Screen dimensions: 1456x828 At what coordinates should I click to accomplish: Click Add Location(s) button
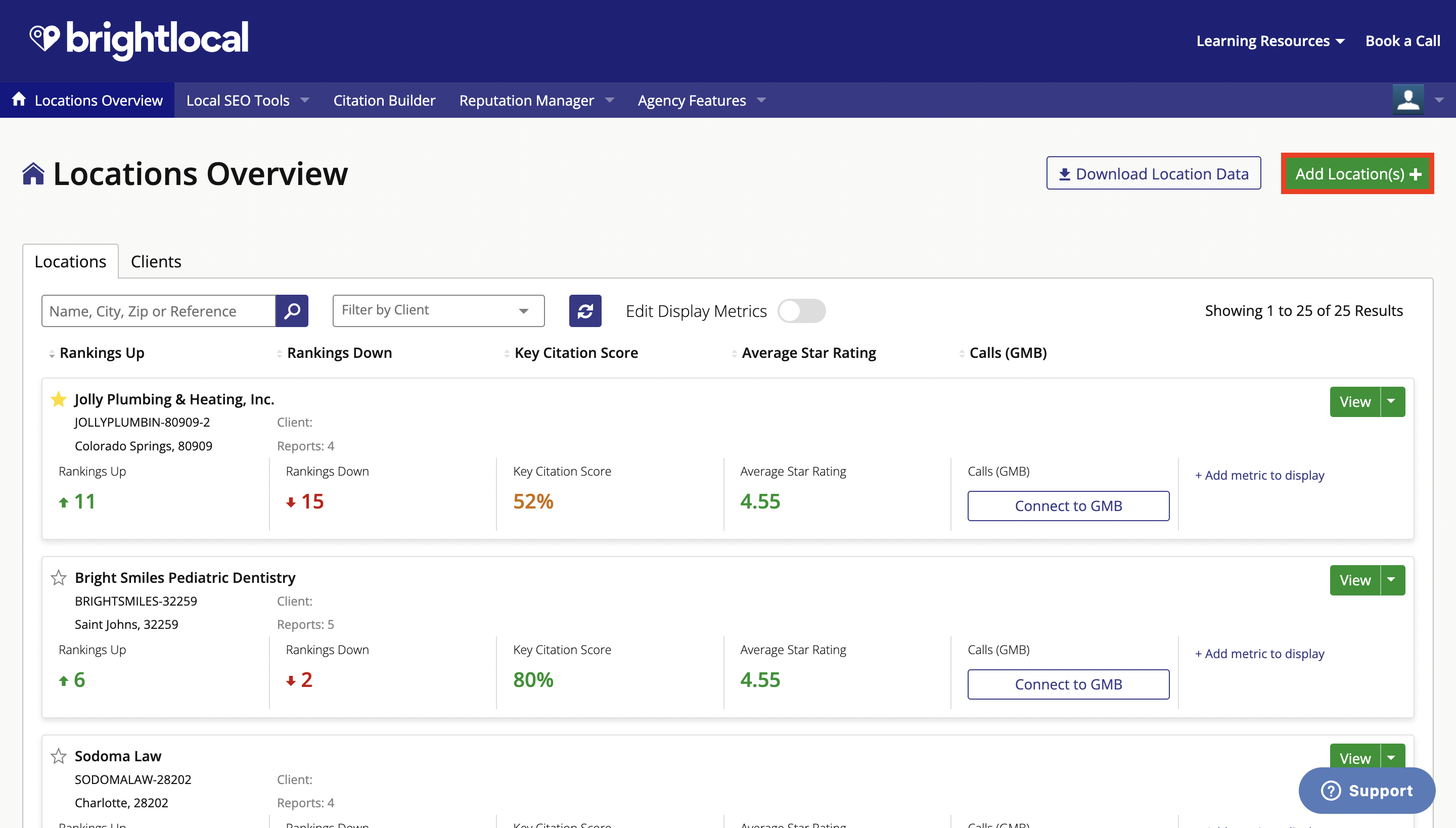(x=1357, y=173)
